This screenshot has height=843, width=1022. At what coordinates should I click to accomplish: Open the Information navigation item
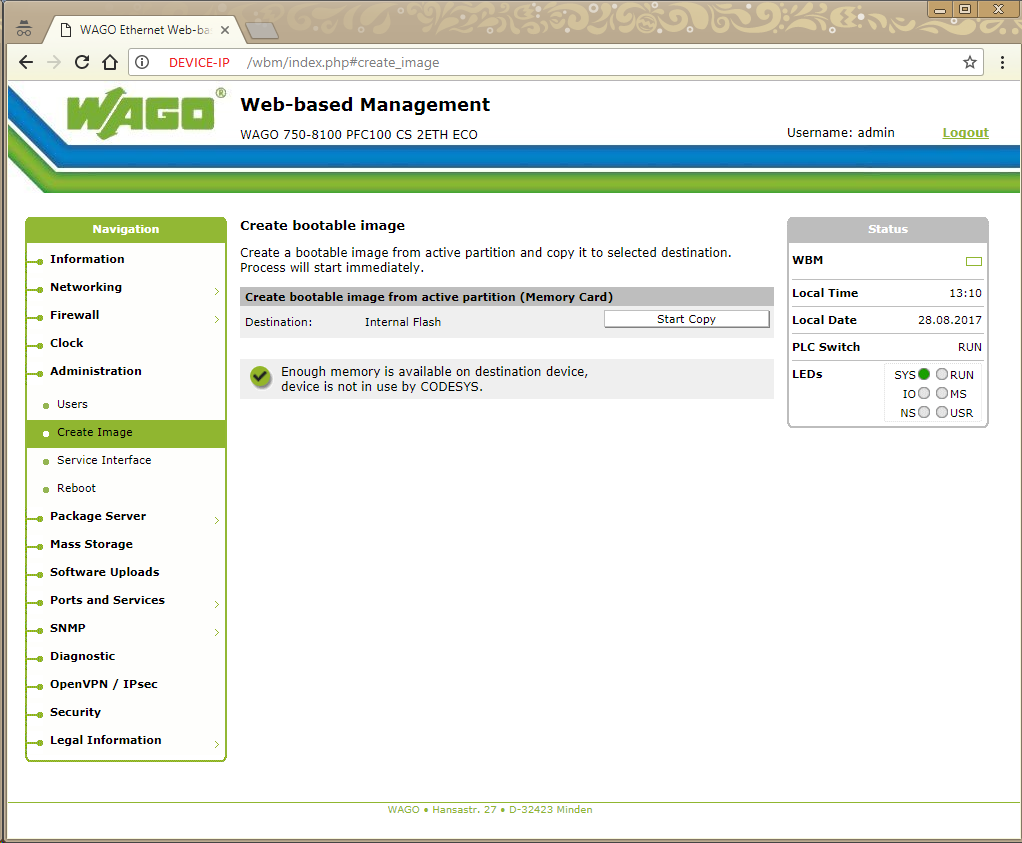click(87, 259)
